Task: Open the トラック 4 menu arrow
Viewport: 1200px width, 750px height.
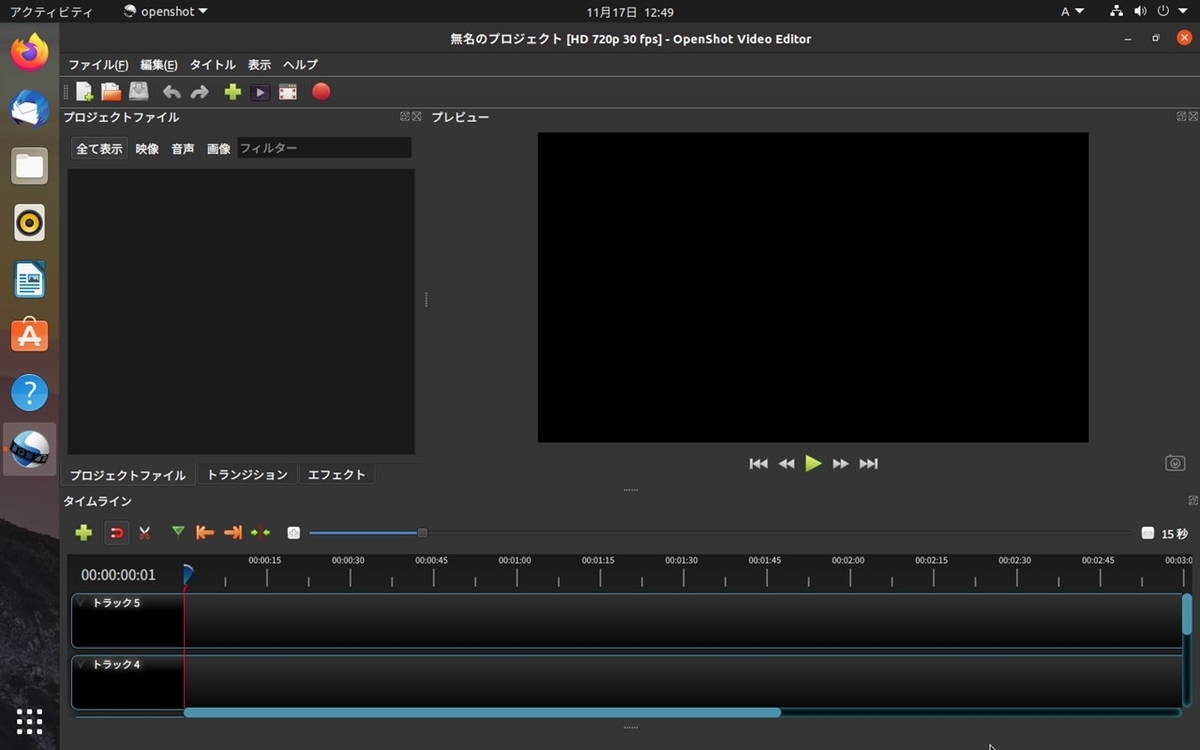Action: (80, 664)
